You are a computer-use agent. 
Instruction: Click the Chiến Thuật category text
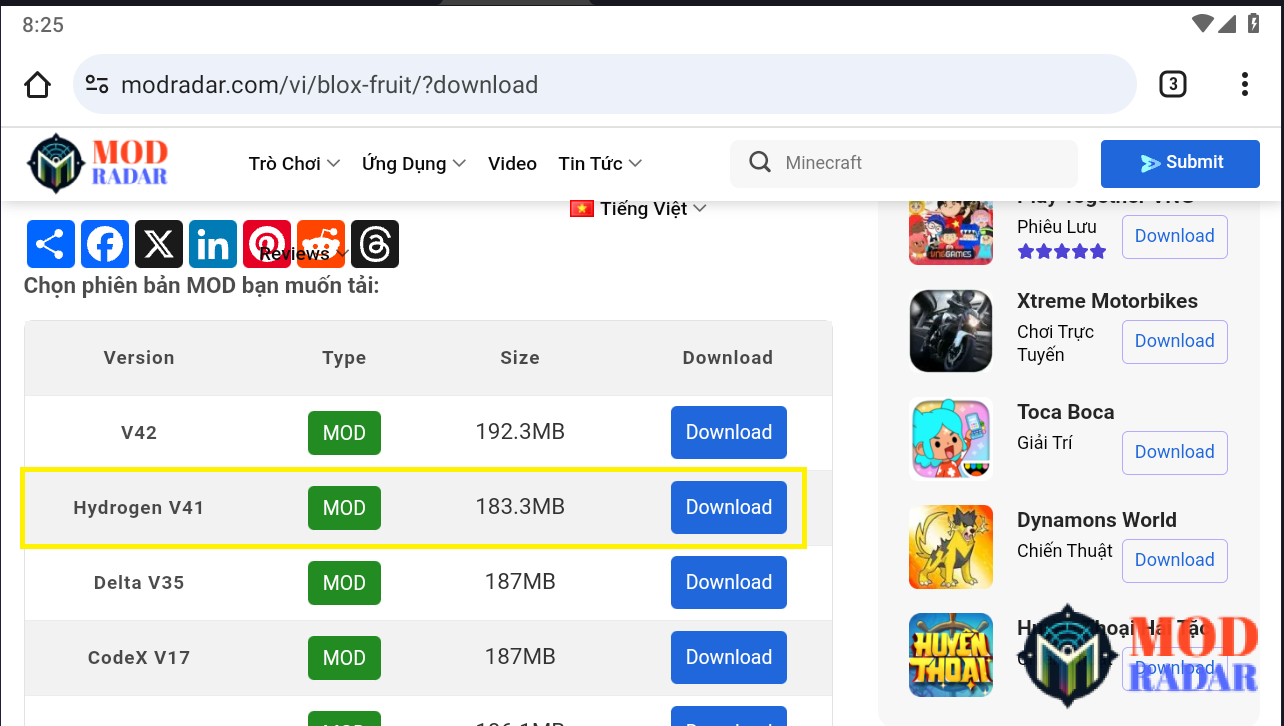pos(1065,551)
